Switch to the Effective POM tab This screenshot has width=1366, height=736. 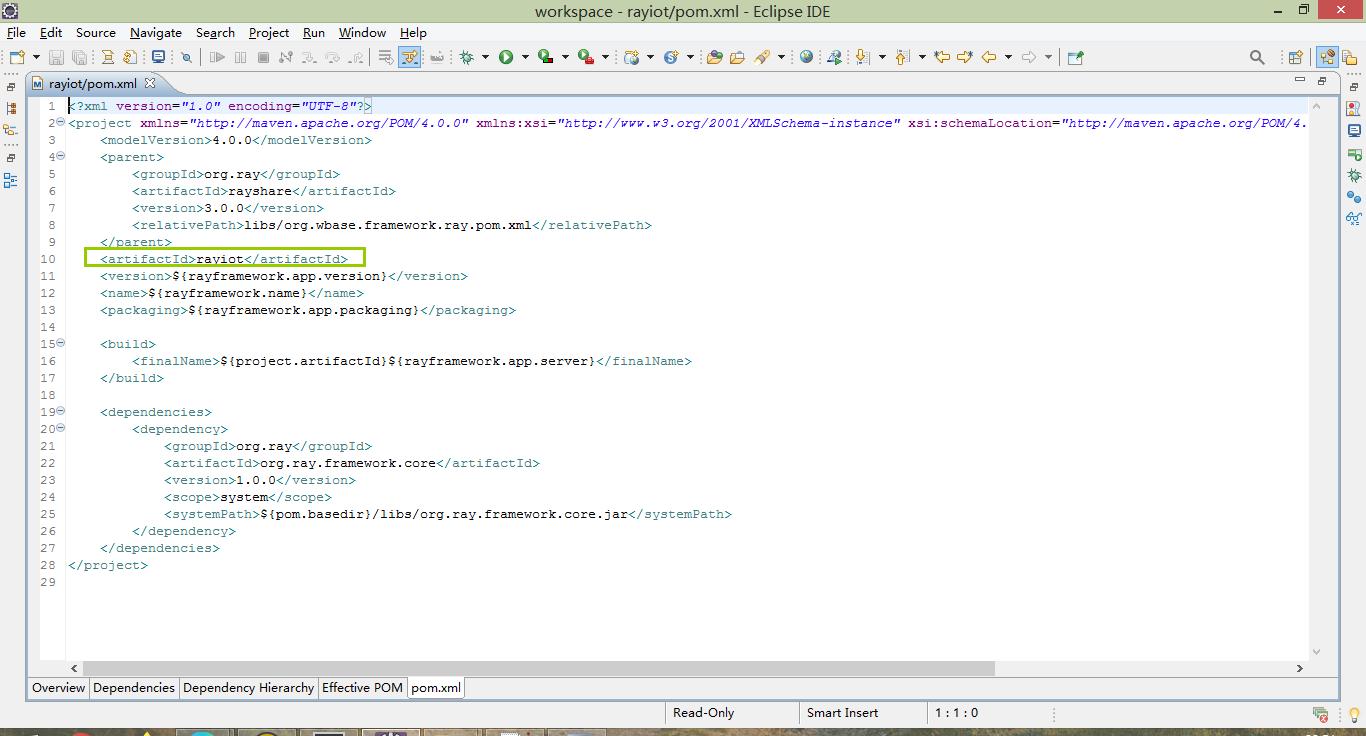click(362, 688)
